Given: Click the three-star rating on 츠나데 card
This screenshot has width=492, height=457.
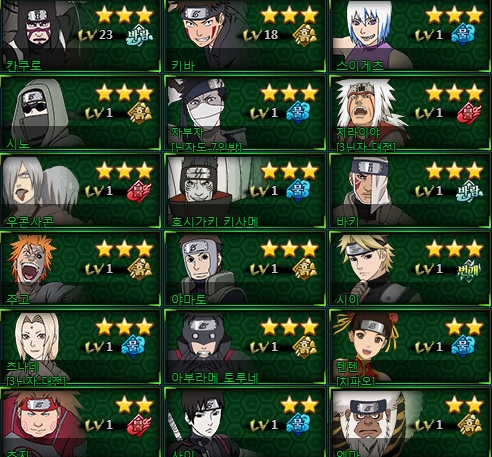Looking at the screenshot, I should click(124, 327).
